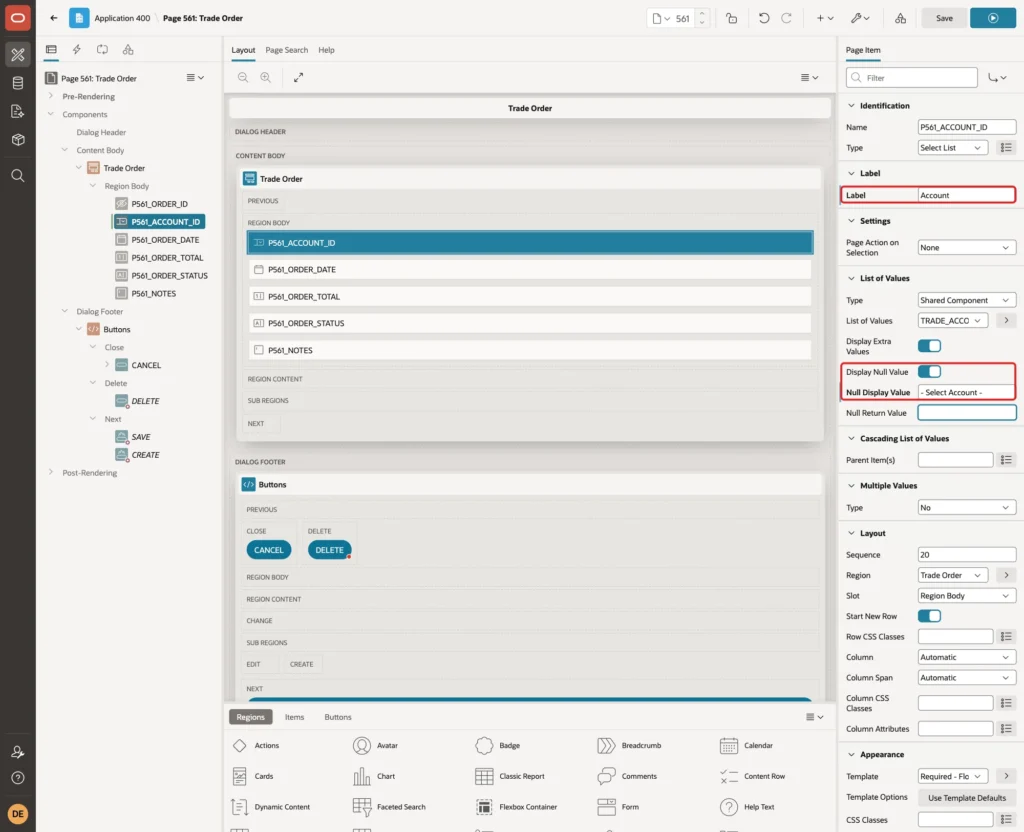Open the Column Span Automatic dropdown

pyautogui.click(x=967, y=677)
